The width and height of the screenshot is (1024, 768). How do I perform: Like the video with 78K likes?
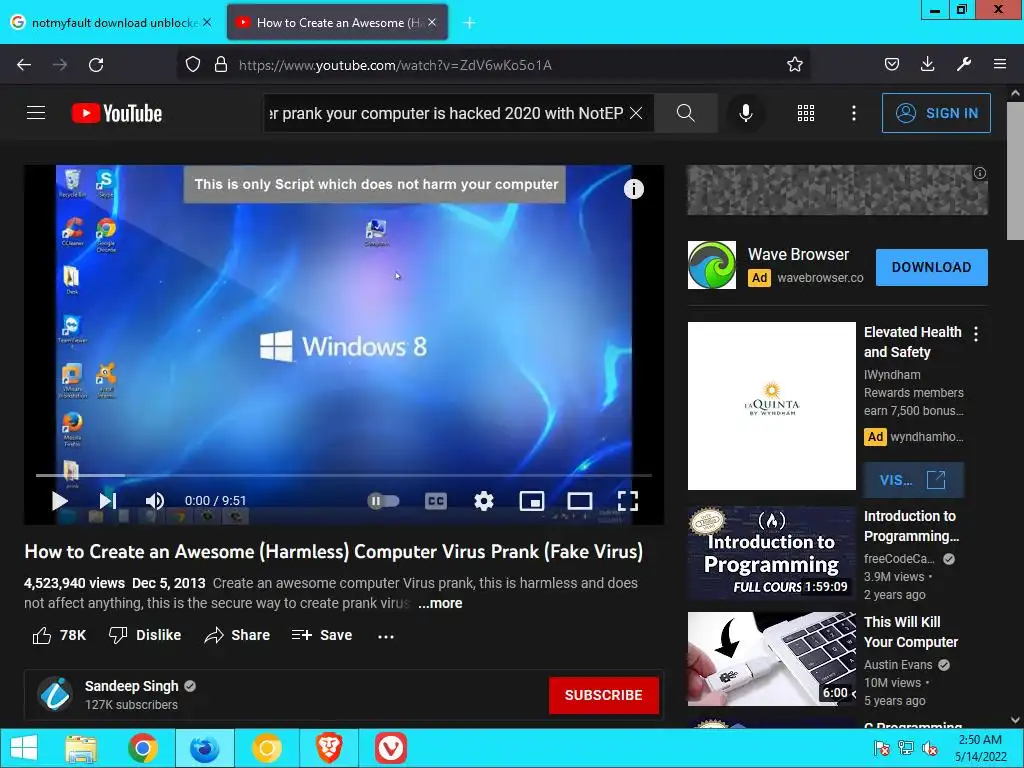click(59, 635)
